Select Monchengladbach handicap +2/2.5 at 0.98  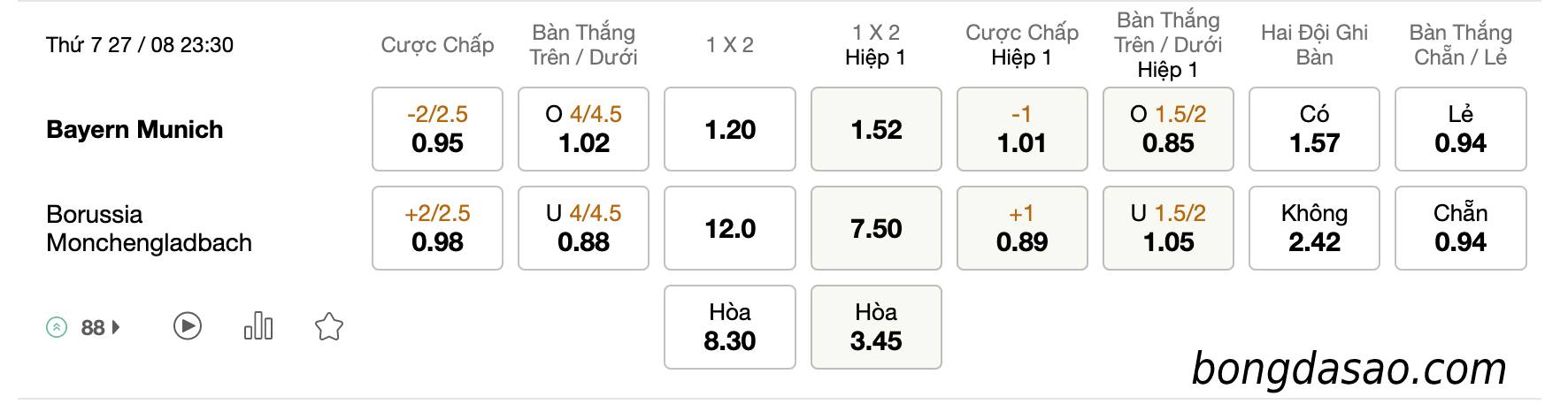(x=437, y=228)
